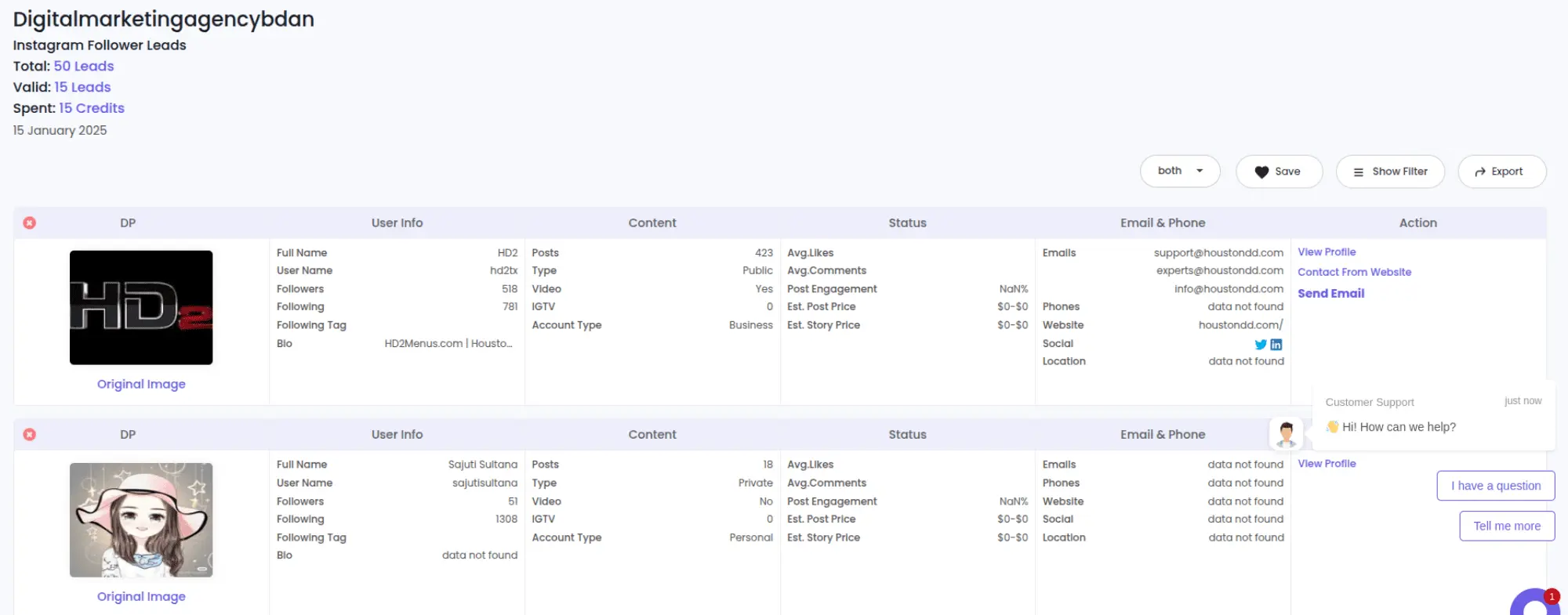The image size is (1568, 615).
Task: Click Send Email for HD2
Action: (x=1330, y=294)
